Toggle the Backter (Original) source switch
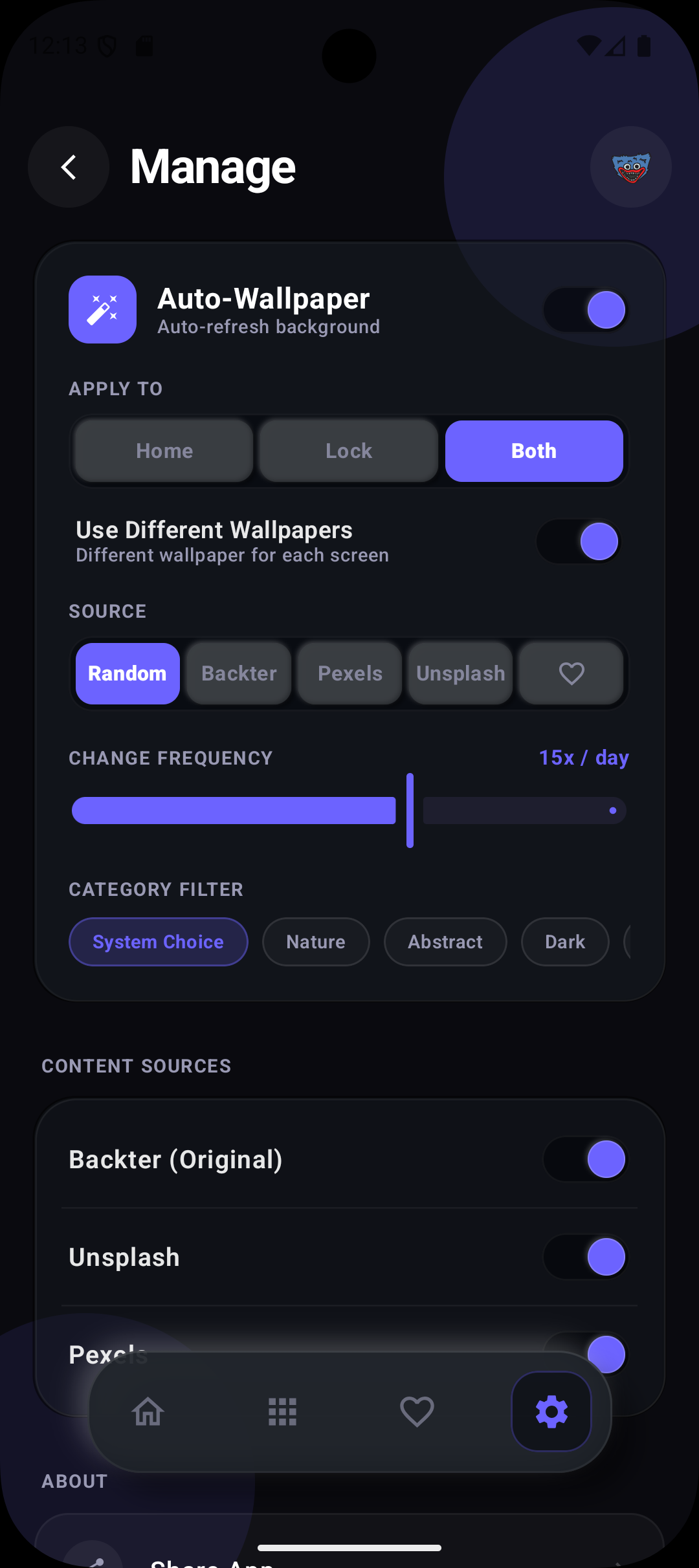 586,1159
